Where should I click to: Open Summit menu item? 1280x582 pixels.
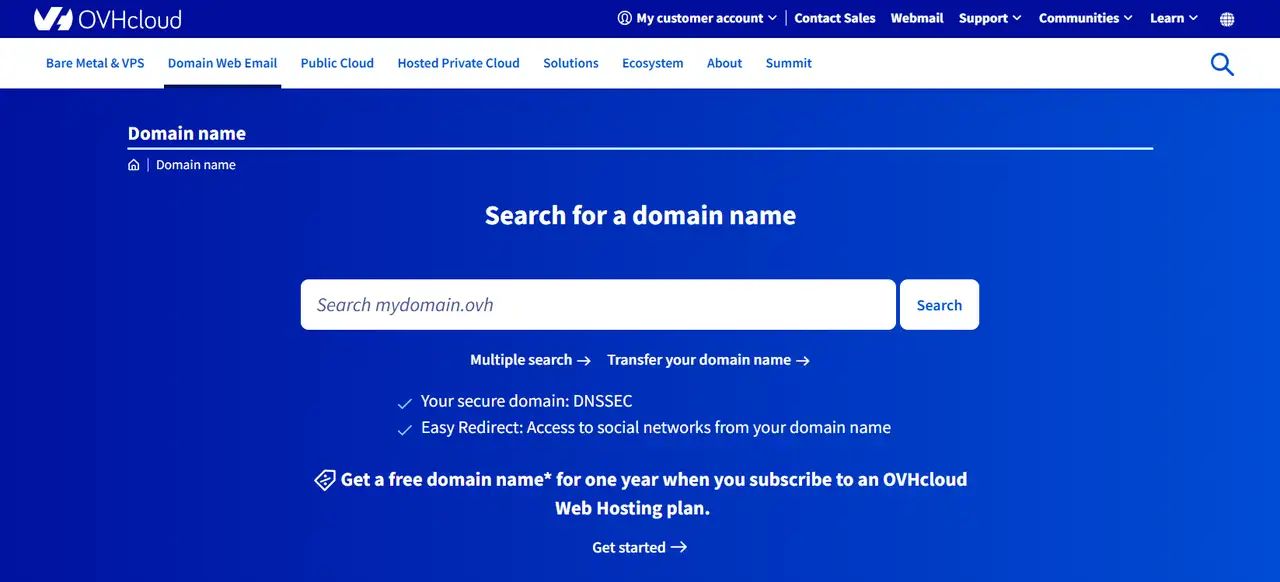coord(789,63)
